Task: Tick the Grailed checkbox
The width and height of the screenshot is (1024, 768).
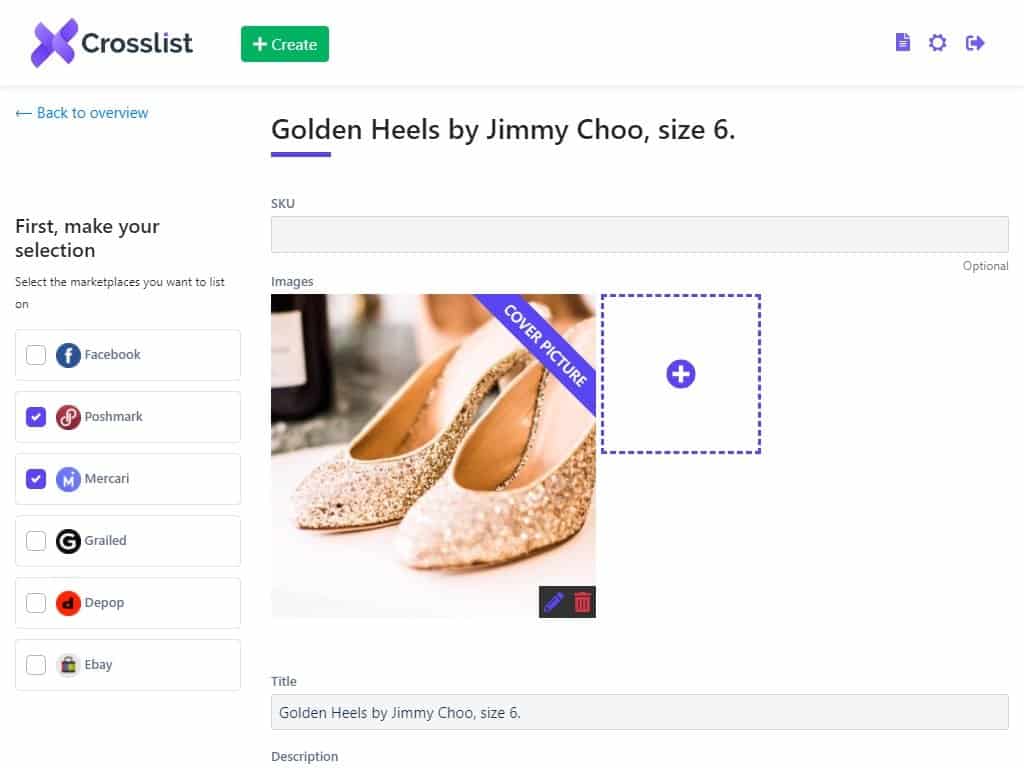Action: (x=36, y=541)
